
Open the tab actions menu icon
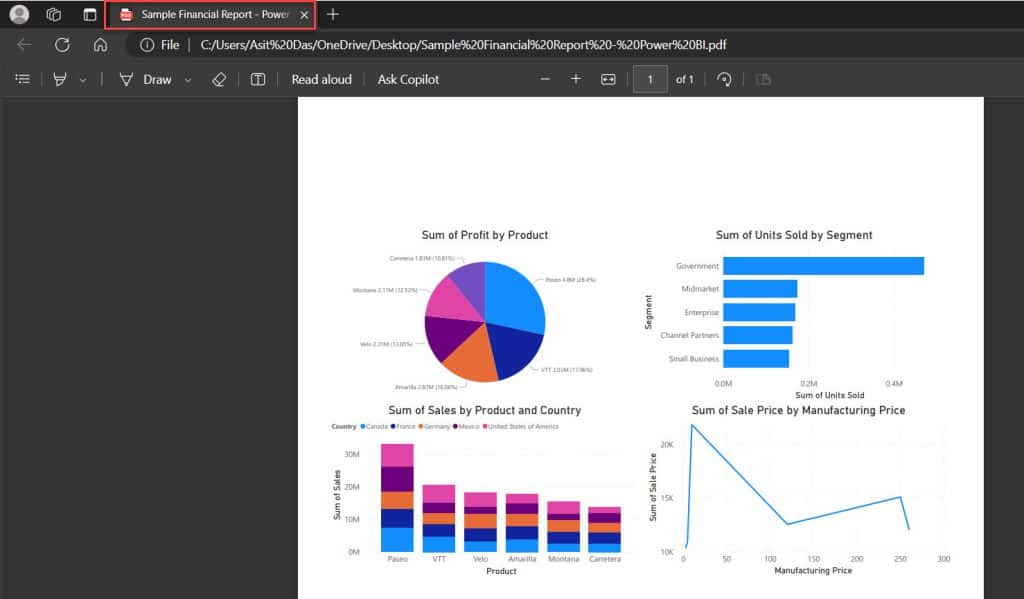point(90,14)
